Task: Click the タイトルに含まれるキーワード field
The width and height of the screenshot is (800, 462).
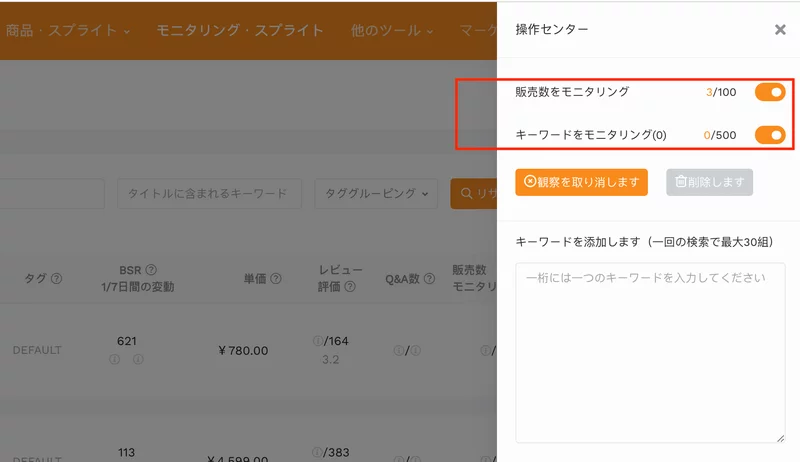Action: 209,194
